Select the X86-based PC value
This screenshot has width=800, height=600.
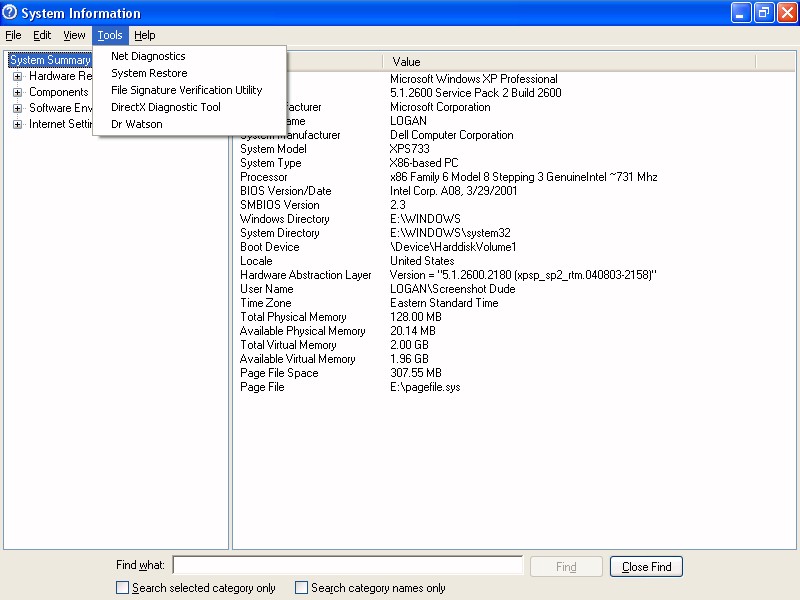click(x=424, y=163)
